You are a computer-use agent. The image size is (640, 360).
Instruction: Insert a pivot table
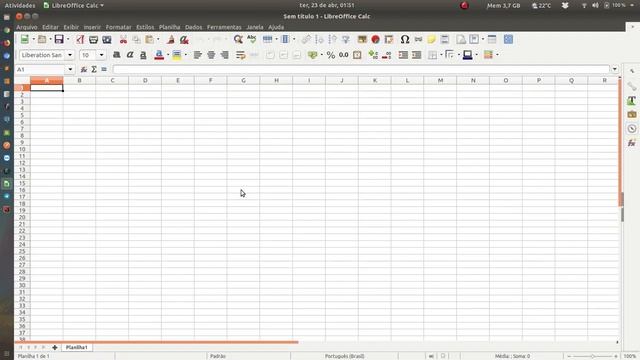pos(389,39)
